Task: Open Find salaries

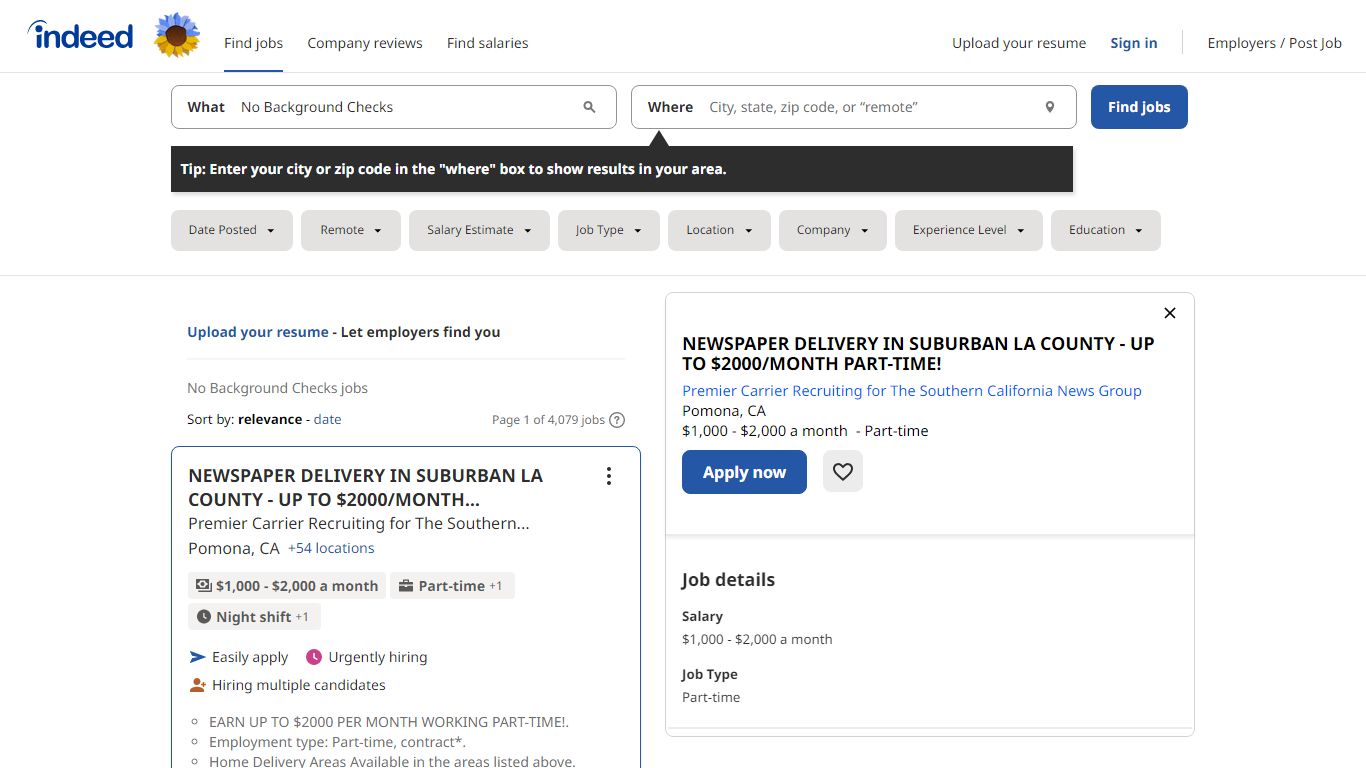Action: click(487, 43)
